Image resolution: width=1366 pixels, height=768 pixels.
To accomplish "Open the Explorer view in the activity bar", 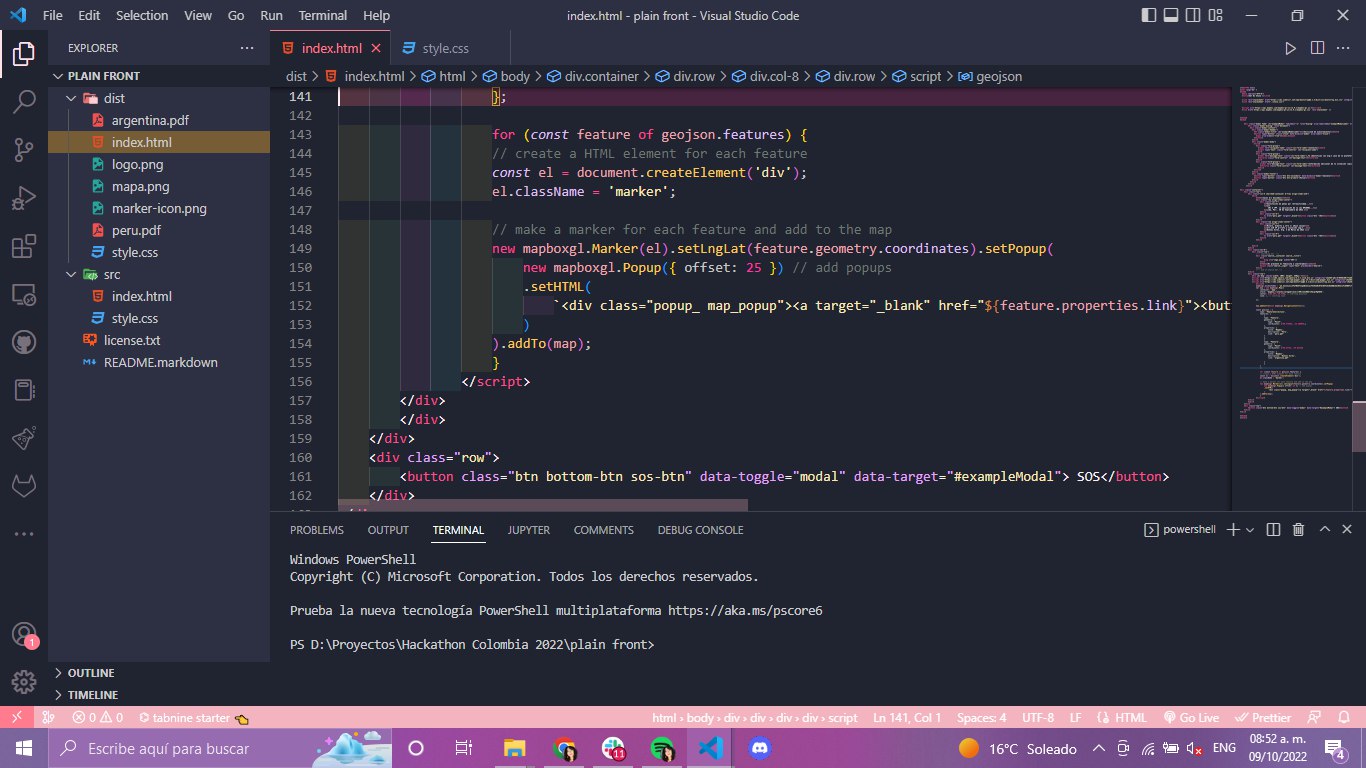I will point(24,55).
